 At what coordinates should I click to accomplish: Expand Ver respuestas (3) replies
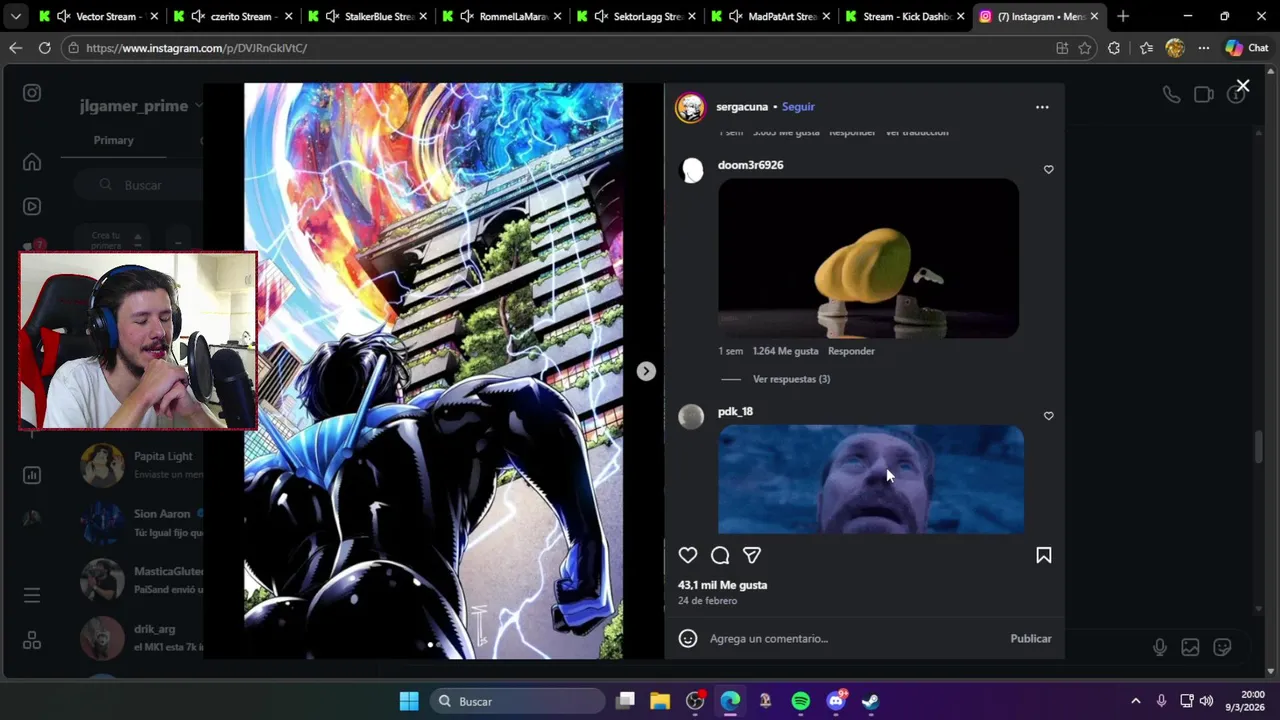(x=791, y=379)
